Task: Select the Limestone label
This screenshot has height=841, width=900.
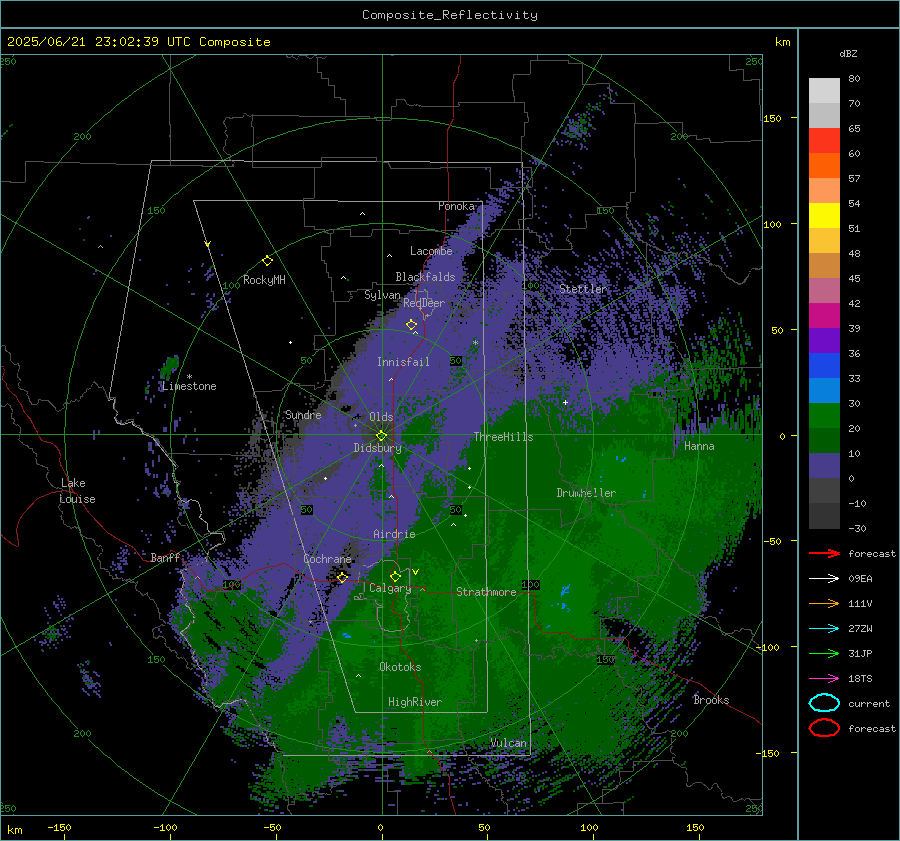Action: coord(189,386)
